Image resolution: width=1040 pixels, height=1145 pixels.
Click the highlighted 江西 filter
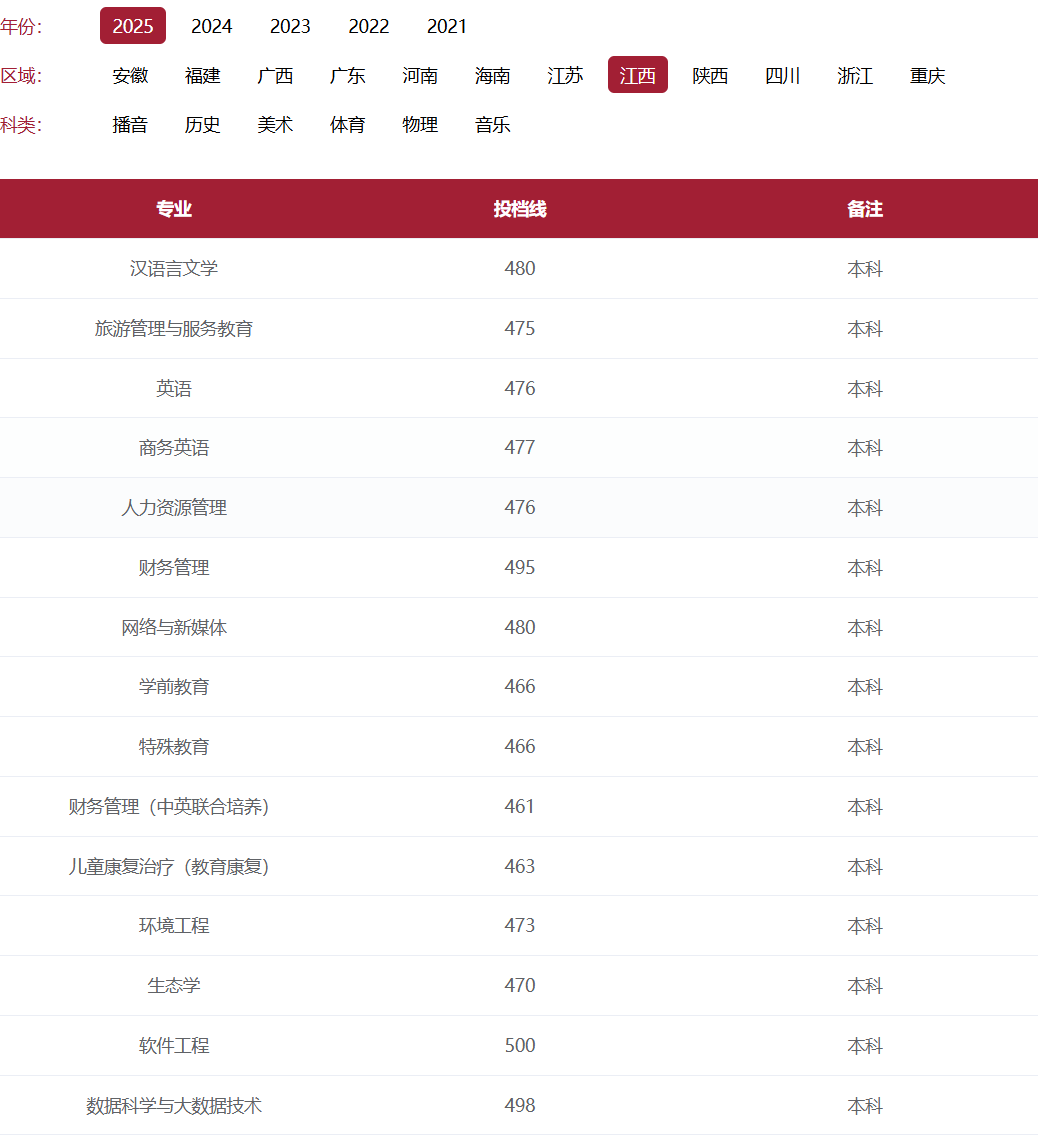637,75
